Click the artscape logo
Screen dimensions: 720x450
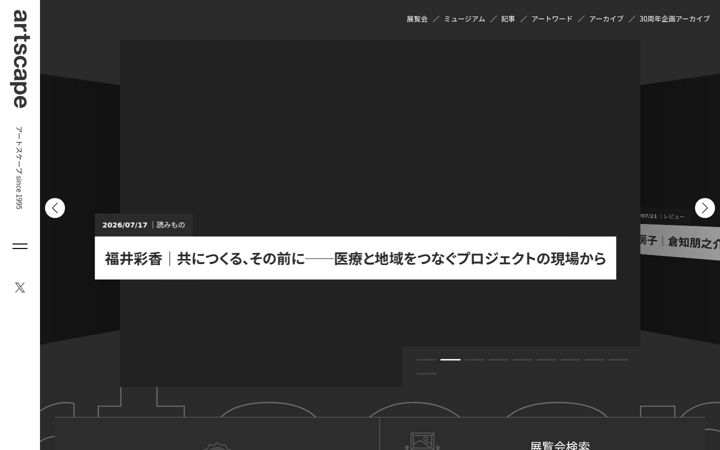tap(20, 59)
